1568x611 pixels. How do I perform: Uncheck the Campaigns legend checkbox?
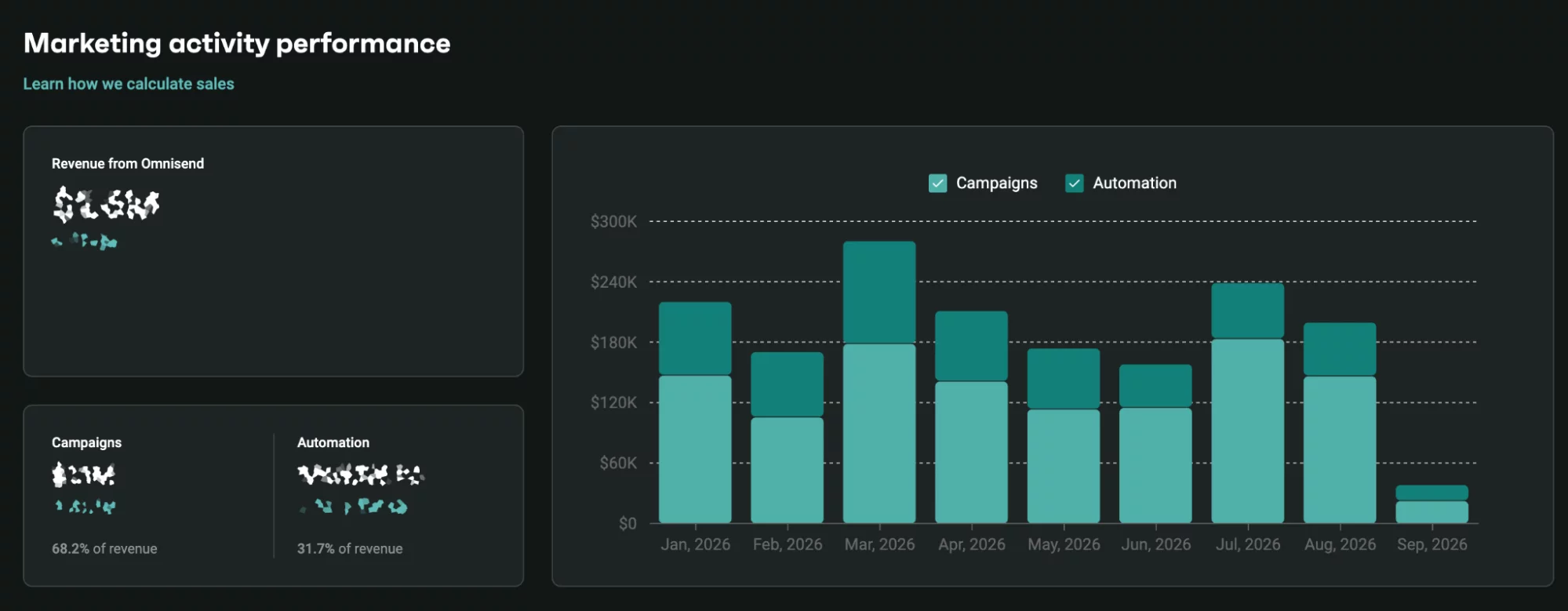click(937, 184)
